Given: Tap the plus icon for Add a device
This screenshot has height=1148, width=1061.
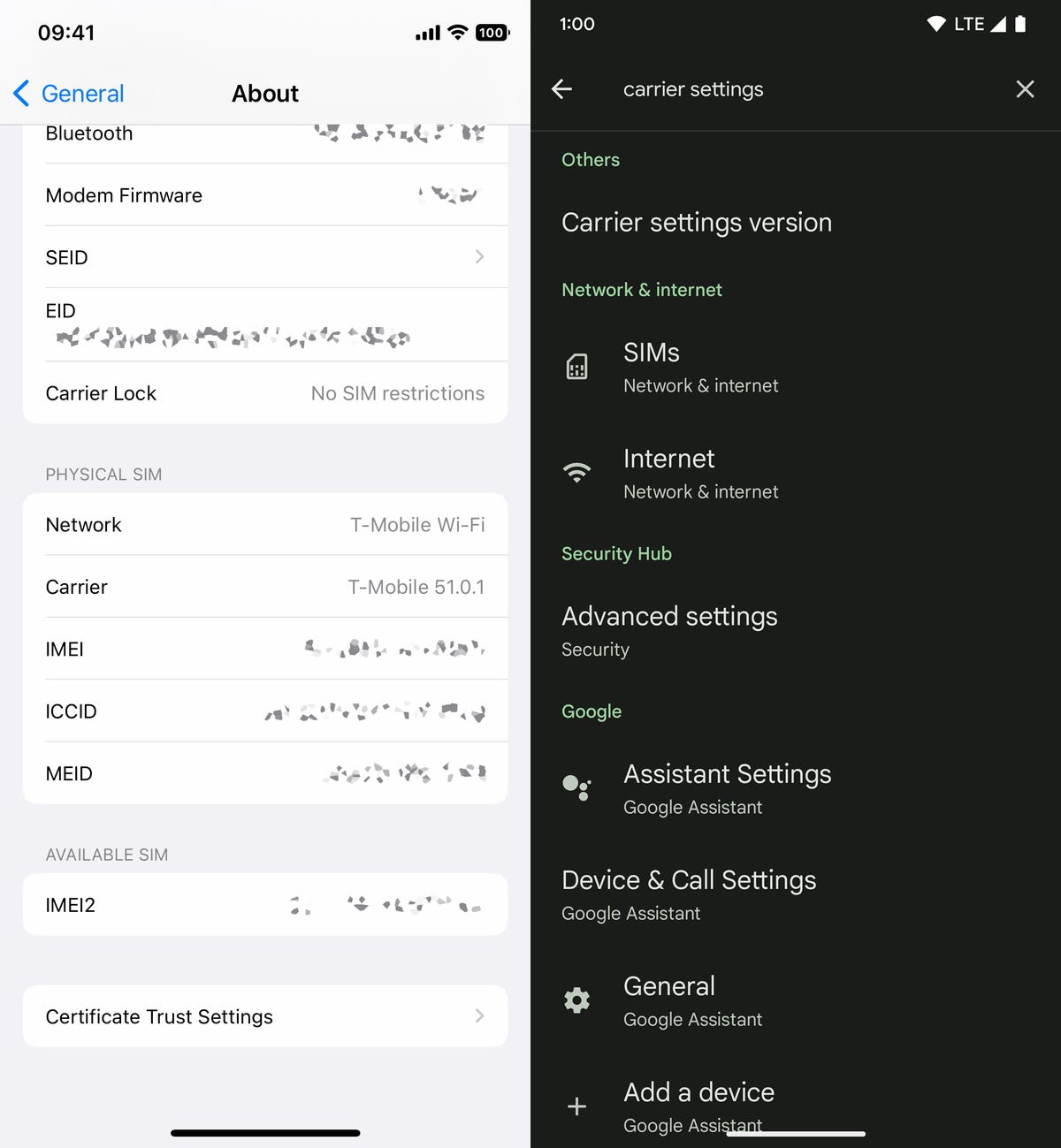Looking at the screenshot, I should click(576, 1106).
